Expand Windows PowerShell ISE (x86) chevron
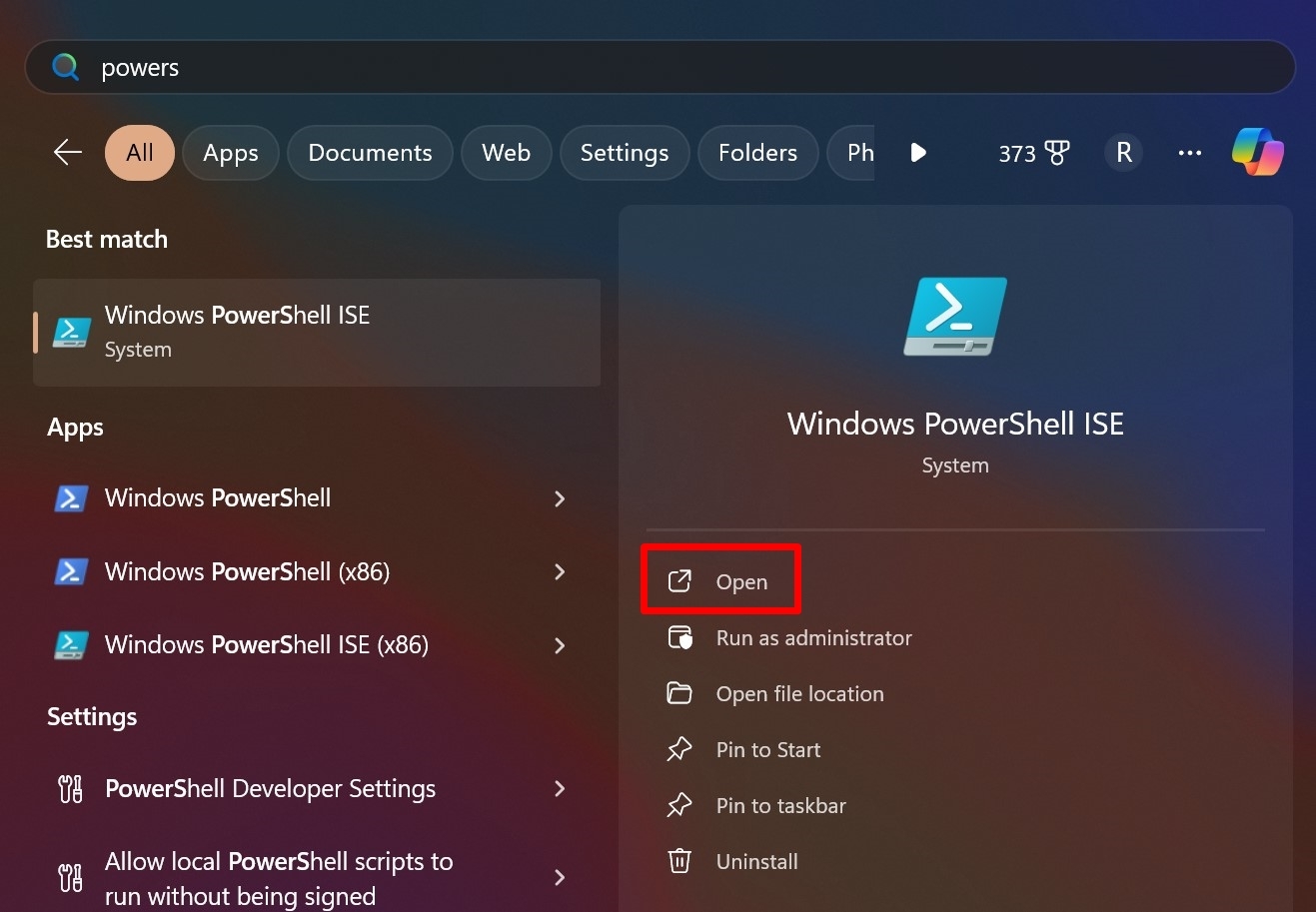 coord(560,645)
